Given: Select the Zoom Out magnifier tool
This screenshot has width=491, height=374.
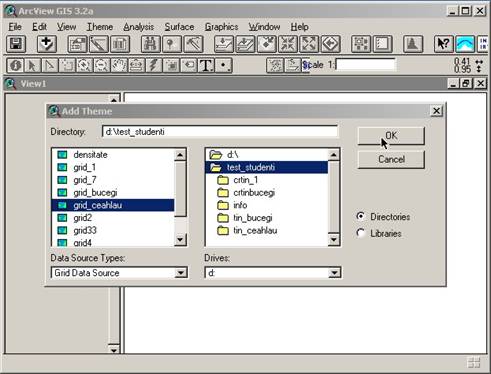Looking at the screenshot, I should [x=102, y=65].
